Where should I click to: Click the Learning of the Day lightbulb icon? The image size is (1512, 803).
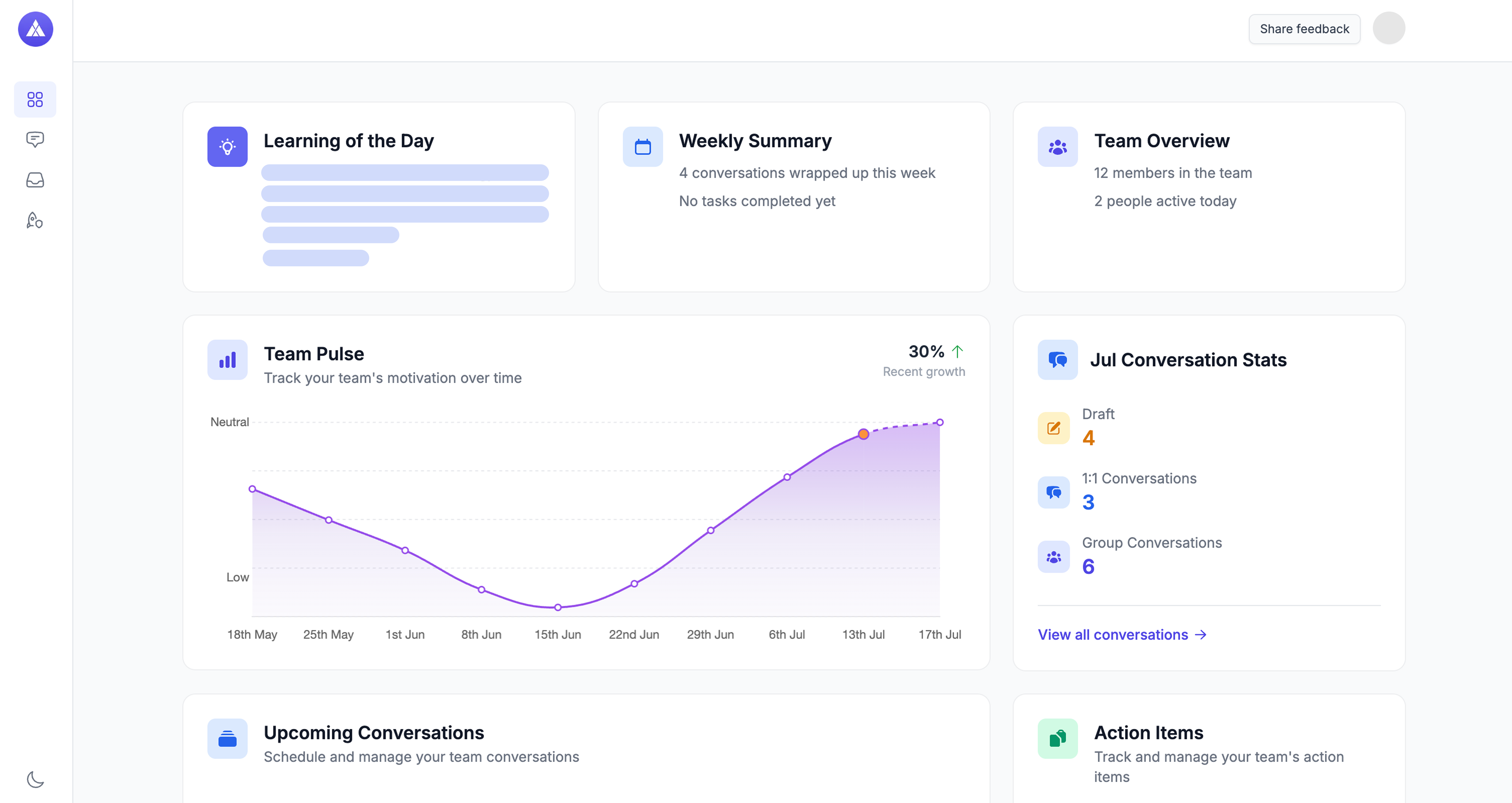(x=227, y=147)
